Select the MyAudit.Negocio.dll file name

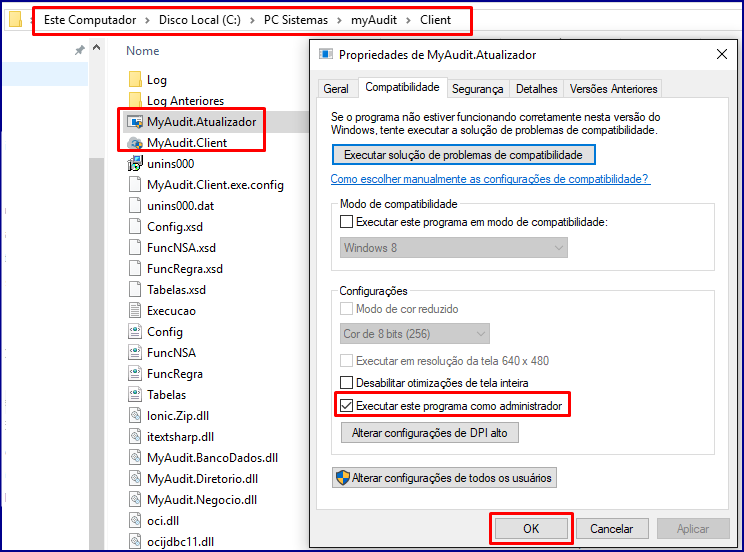click(202, 500)
